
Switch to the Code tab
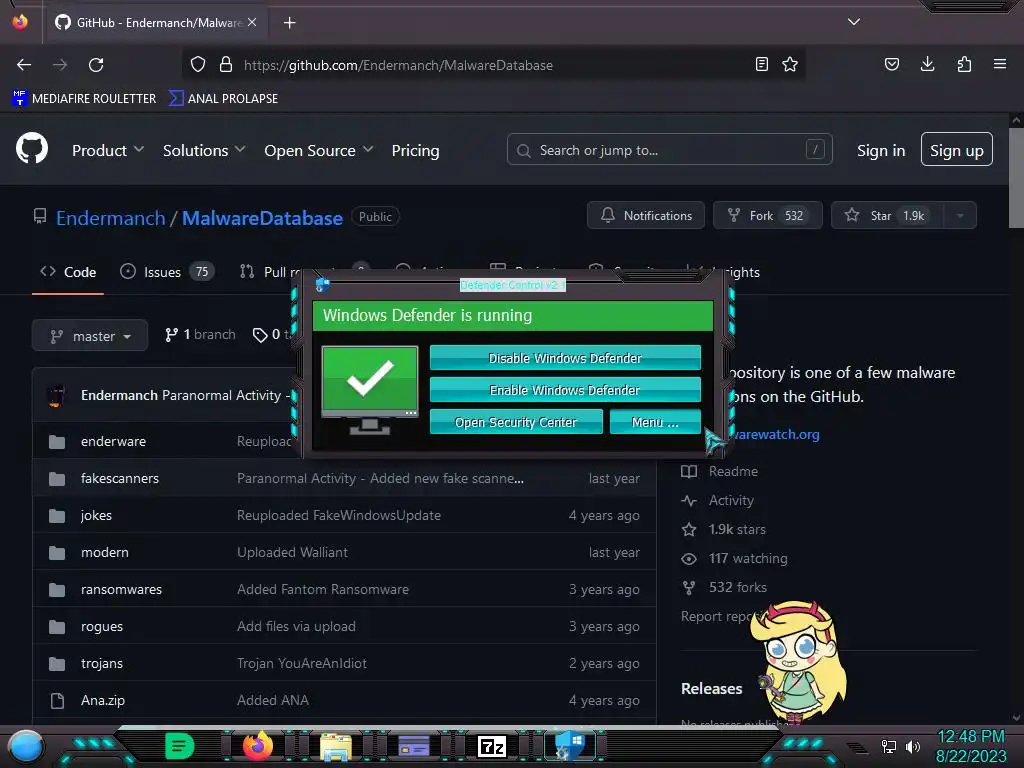pos(68,272)
